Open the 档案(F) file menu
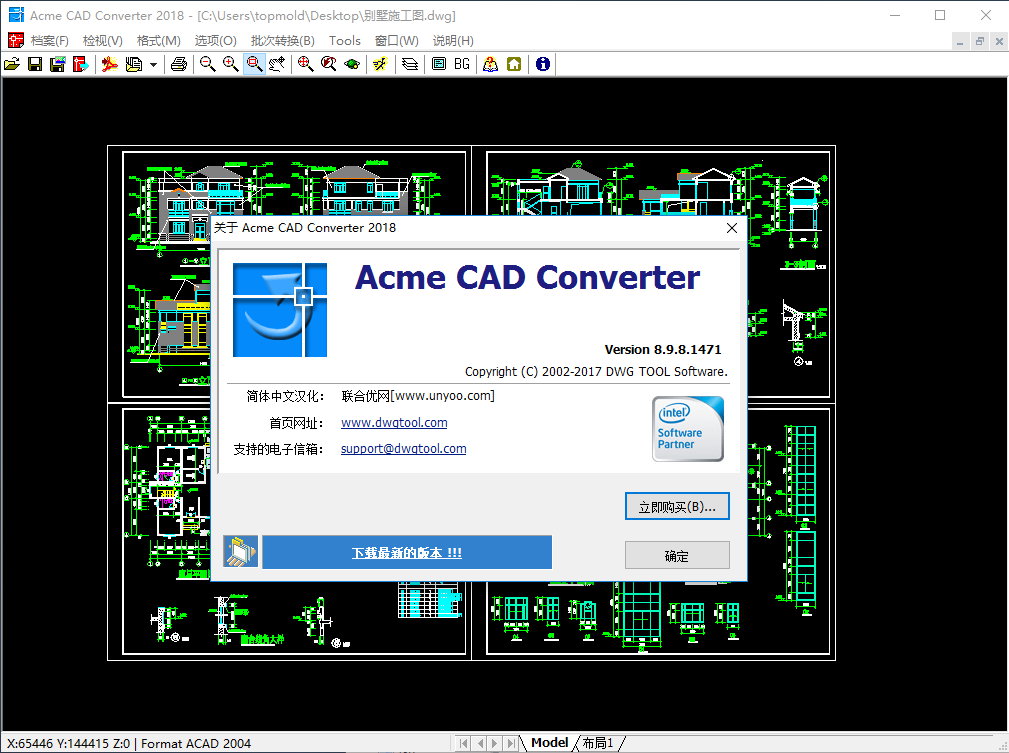1009x753 pixels. tap(49, 41)
